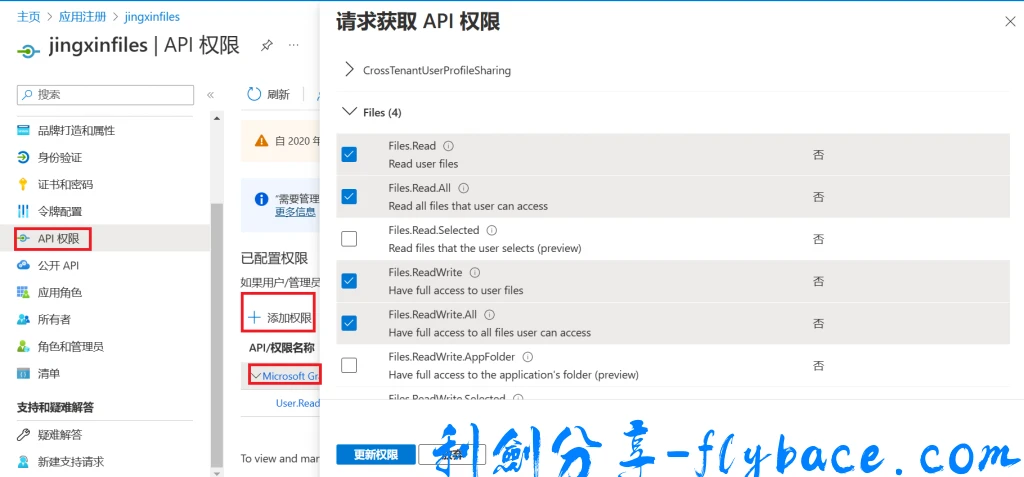Show info tooltip for Files.ReadWrite
1024x477 pixels.
click(475, 272)
